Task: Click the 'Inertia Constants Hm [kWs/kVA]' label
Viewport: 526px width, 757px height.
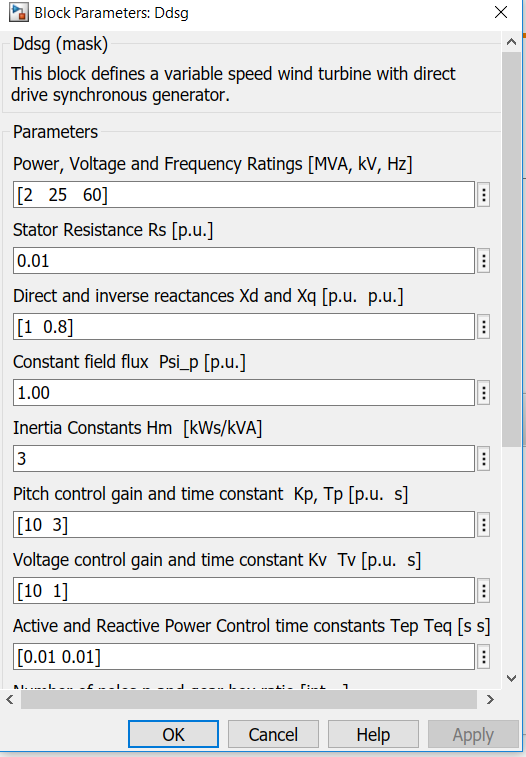Action: [138, 428]
